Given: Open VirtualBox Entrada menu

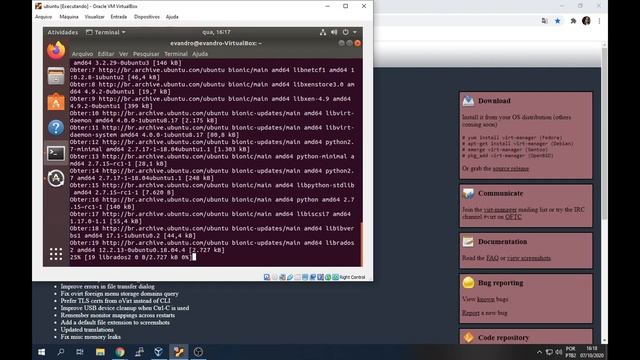Looking at the screenshot, I should coord(119,17).
